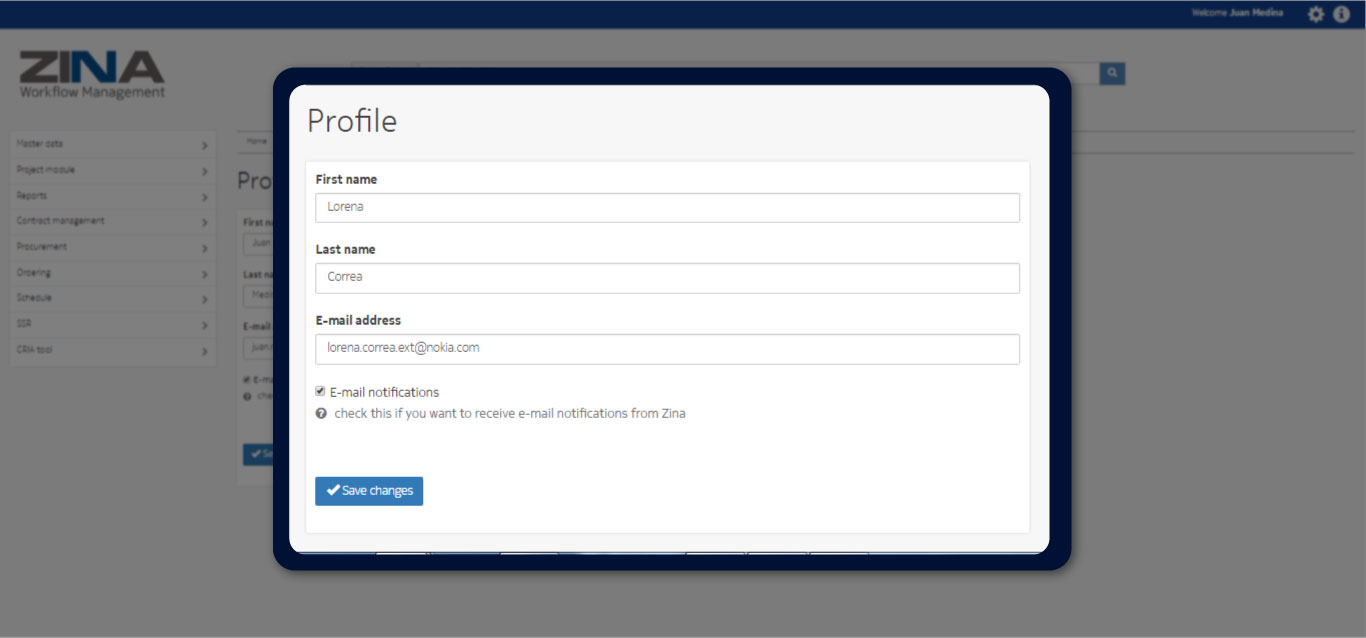The width and height of the screenshot is (1366, 638).
Task: Click the ZINA Workflow Management logo
Action: [92, 75]
